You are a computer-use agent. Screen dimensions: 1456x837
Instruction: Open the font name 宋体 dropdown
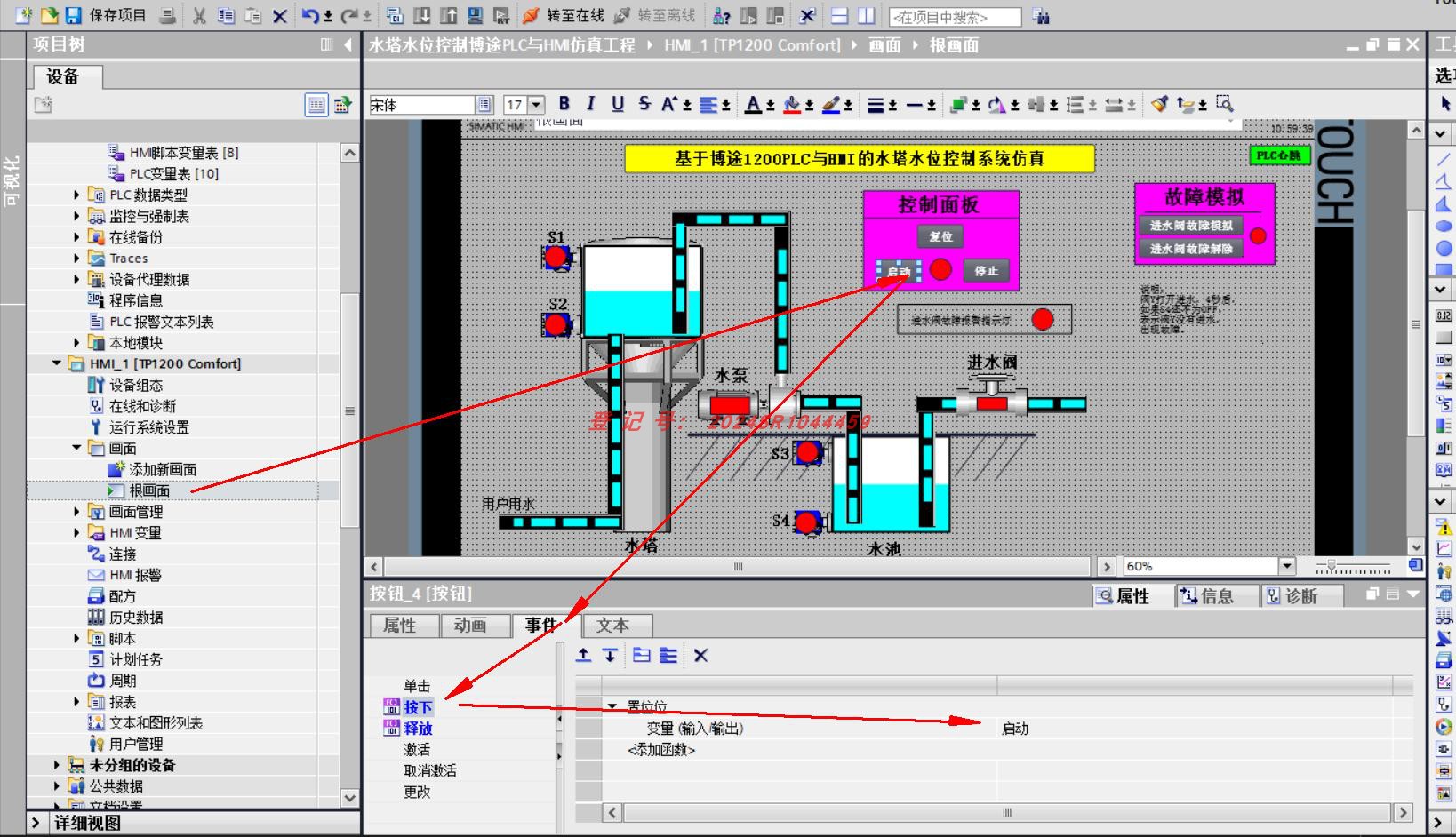coord(484,105)
